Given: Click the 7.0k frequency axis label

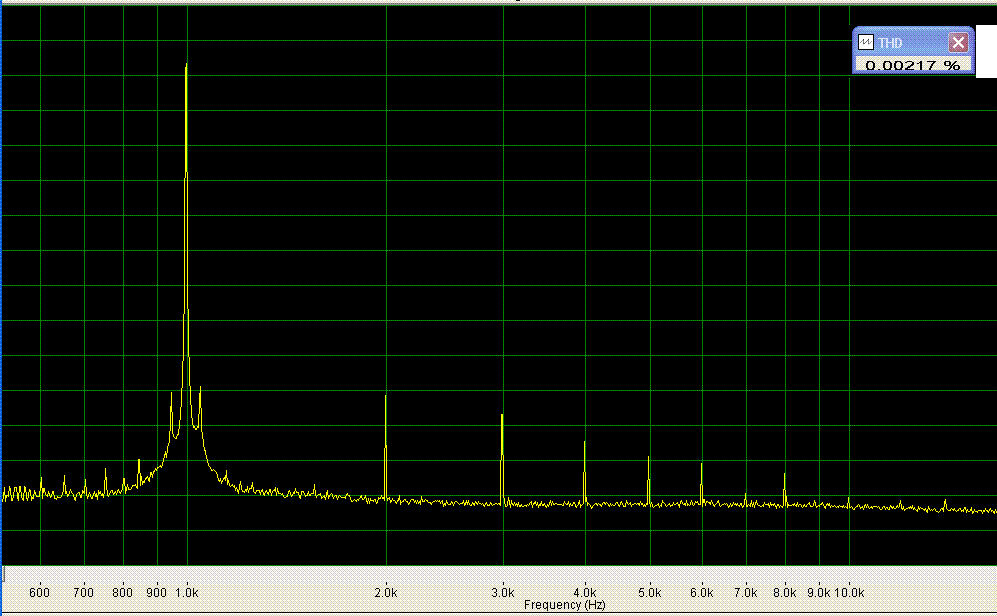Looking at the screenshot, I should (x=746, y=592).
